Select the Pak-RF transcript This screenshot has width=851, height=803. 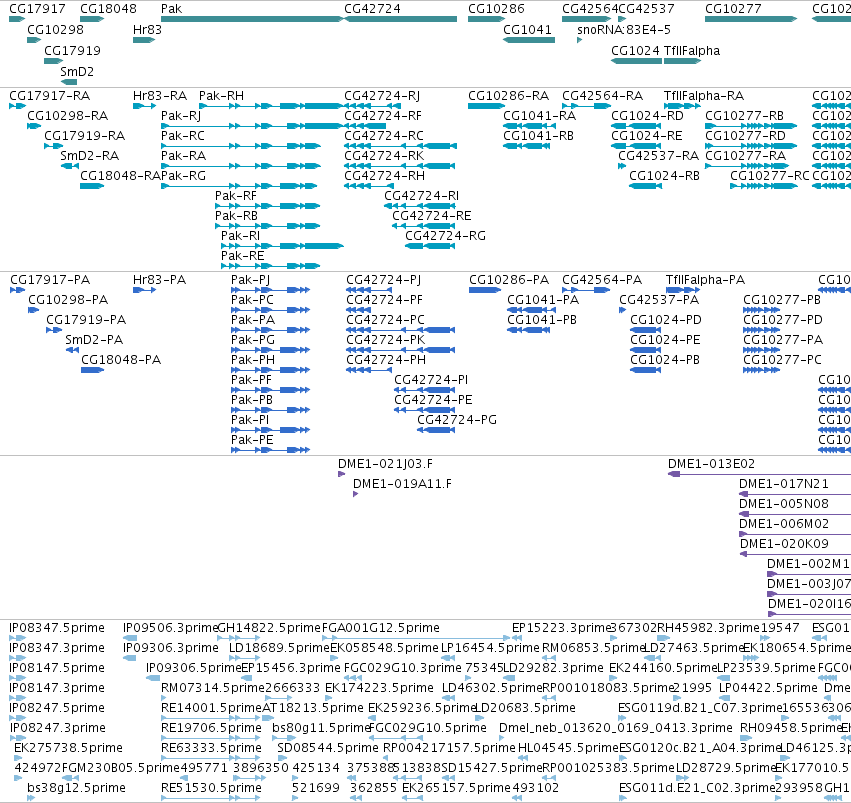coord(268,206)
